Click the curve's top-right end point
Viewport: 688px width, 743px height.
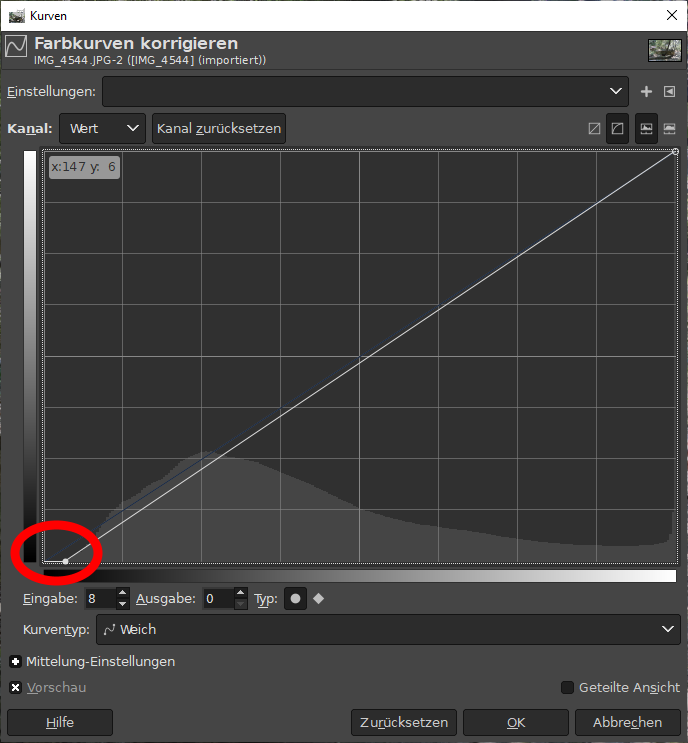(x=676, y=152)
